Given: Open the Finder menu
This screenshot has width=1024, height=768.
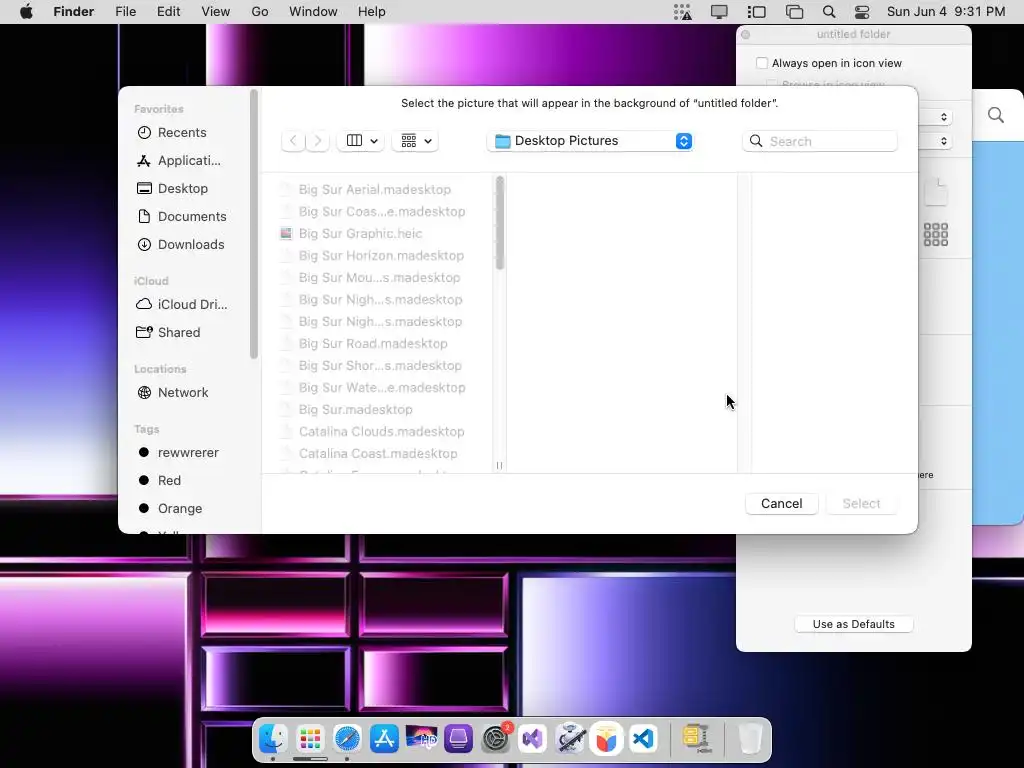Looking at the screenshot, I should click(73, 12).
